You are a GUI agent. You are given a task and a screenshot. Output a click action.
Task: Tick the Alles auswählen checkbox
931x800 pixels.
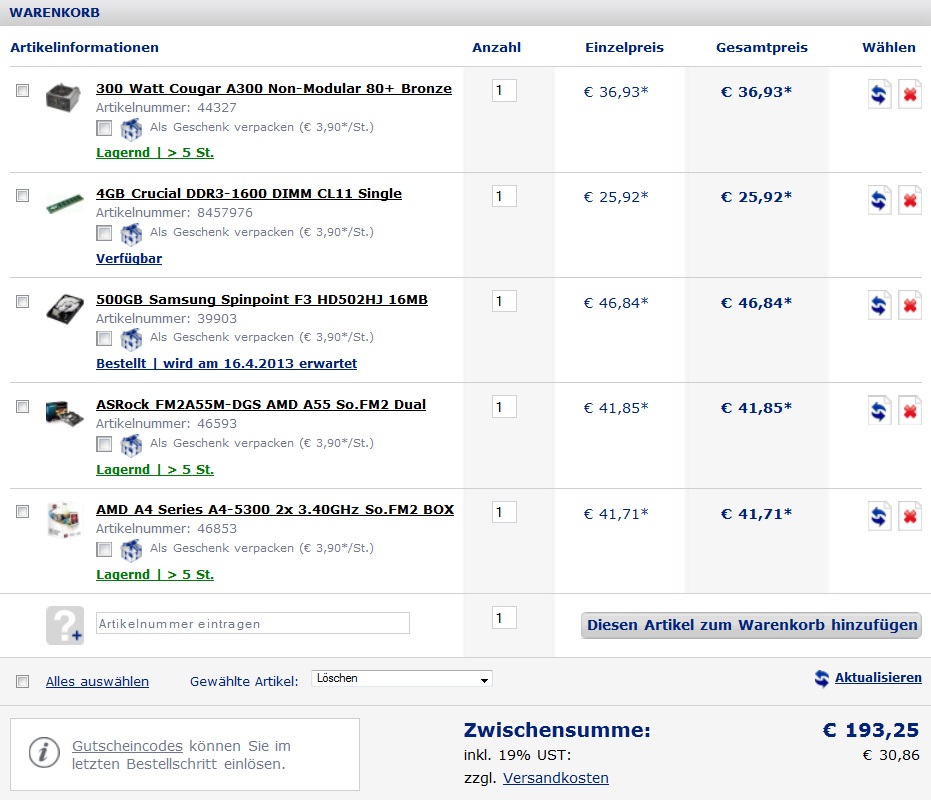[23, 681]
